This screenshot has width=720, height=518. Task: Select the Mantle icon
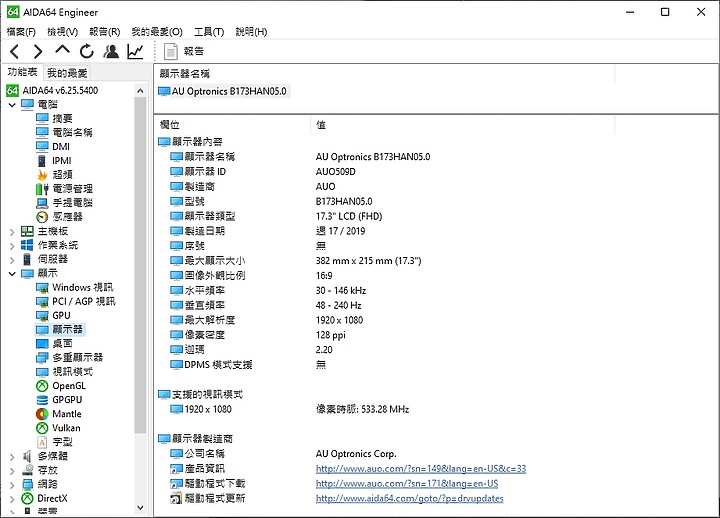(42, 414)
